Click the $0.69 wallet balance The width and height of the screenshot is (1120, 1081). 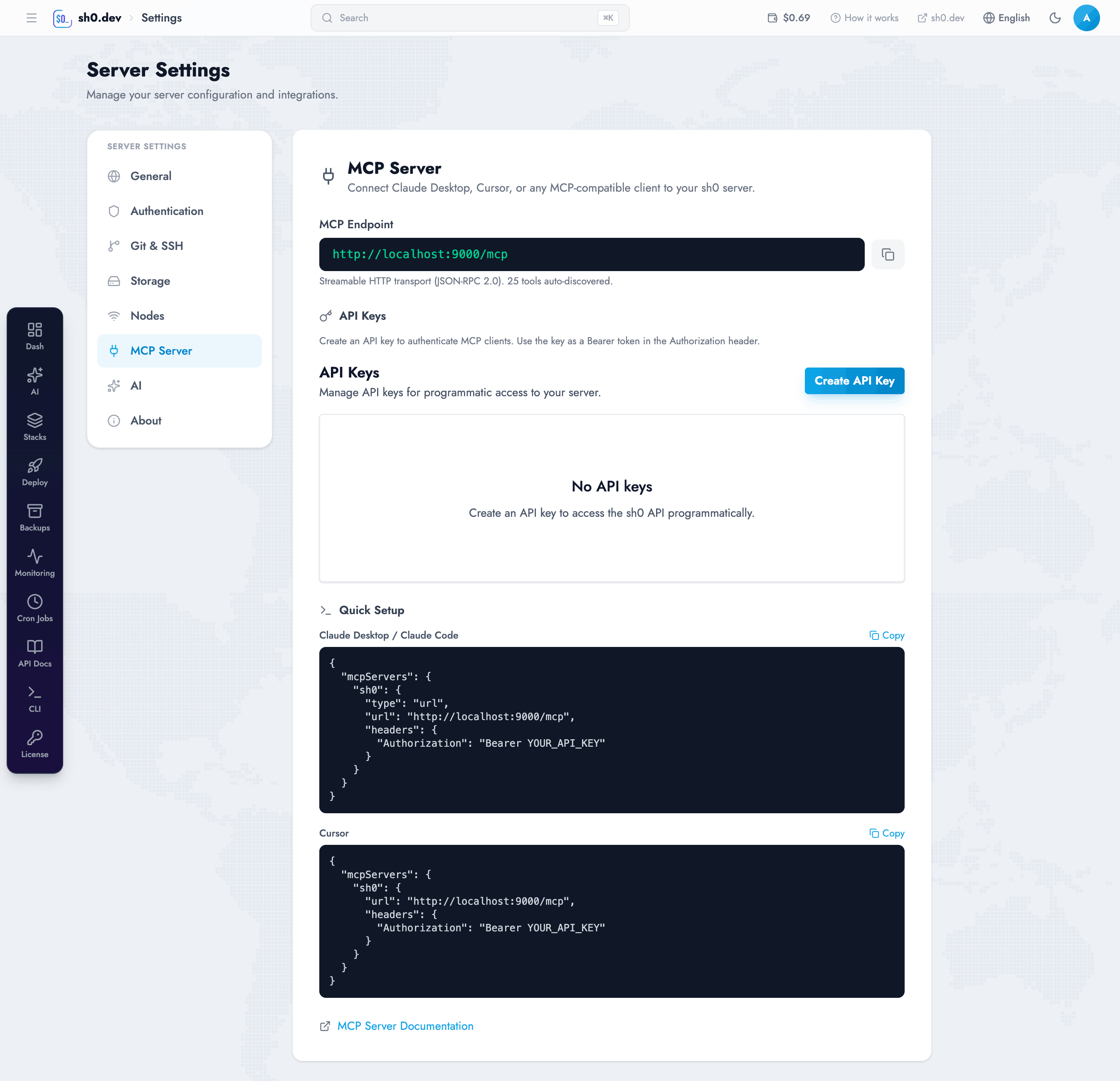click(789, 18)
